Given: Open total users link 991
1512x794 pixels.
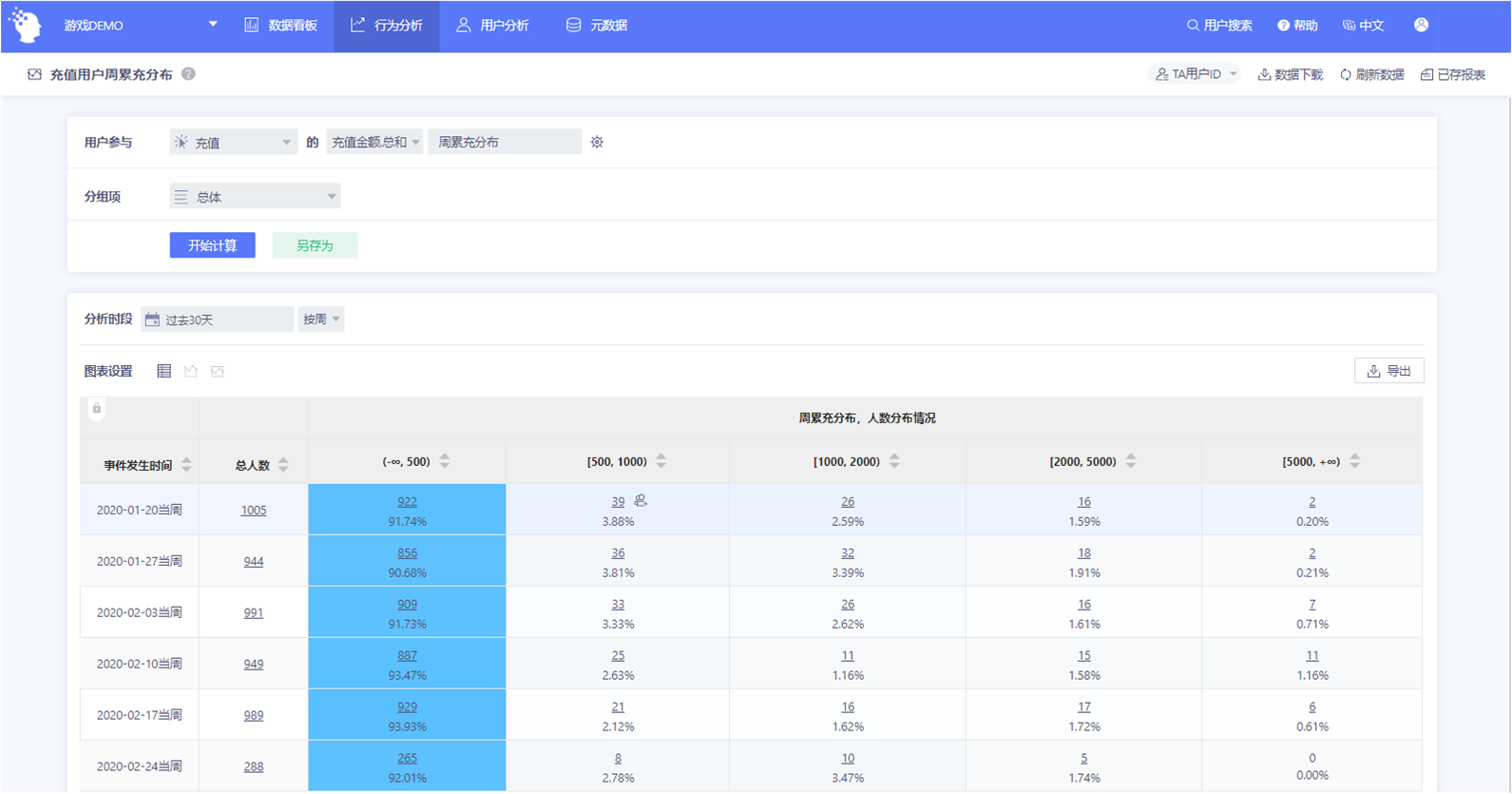Looking at the screenshot, I should coord(254,613).
